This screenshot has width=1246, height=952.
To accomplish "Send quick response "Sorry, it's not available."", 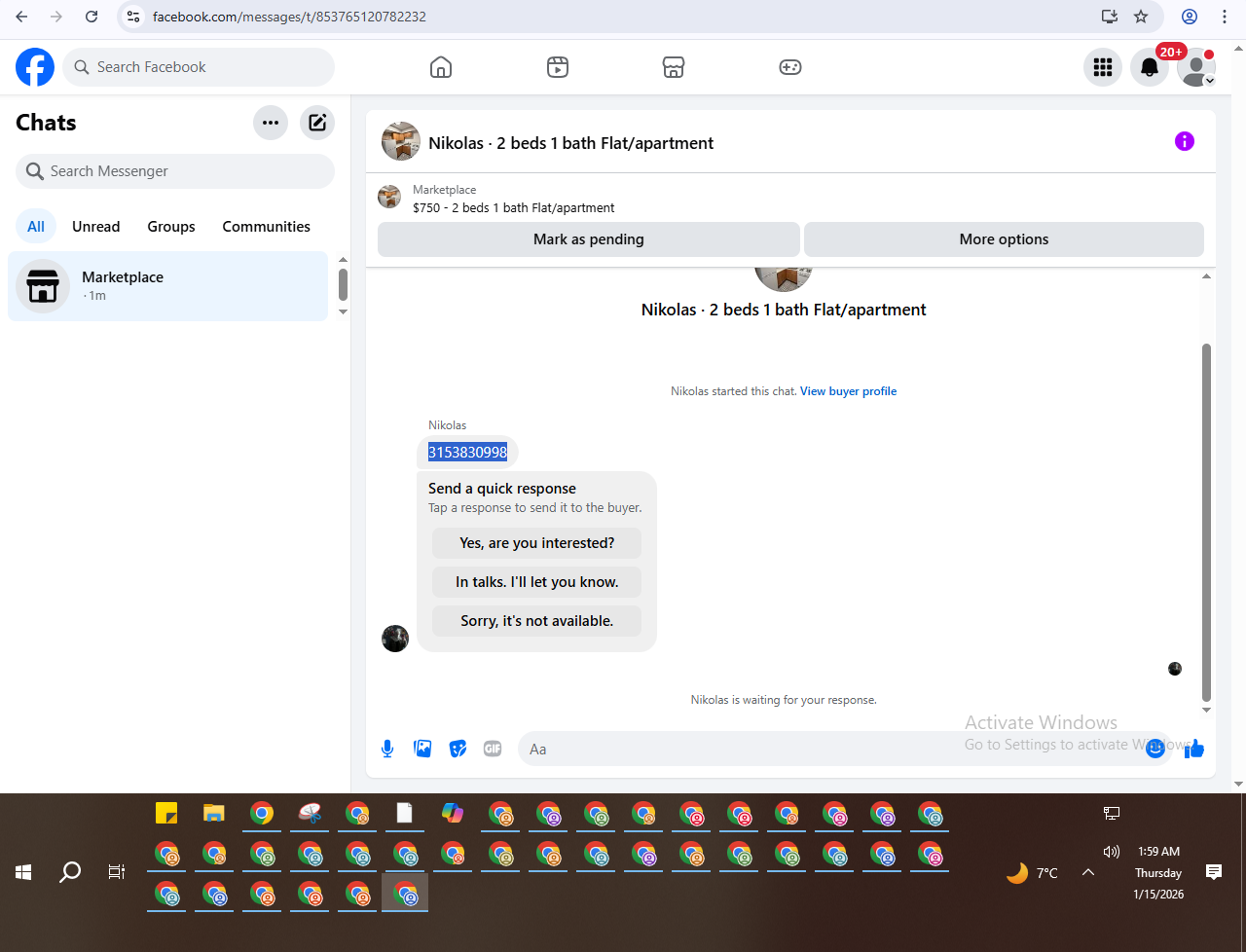I will click(x=537, y=621).
